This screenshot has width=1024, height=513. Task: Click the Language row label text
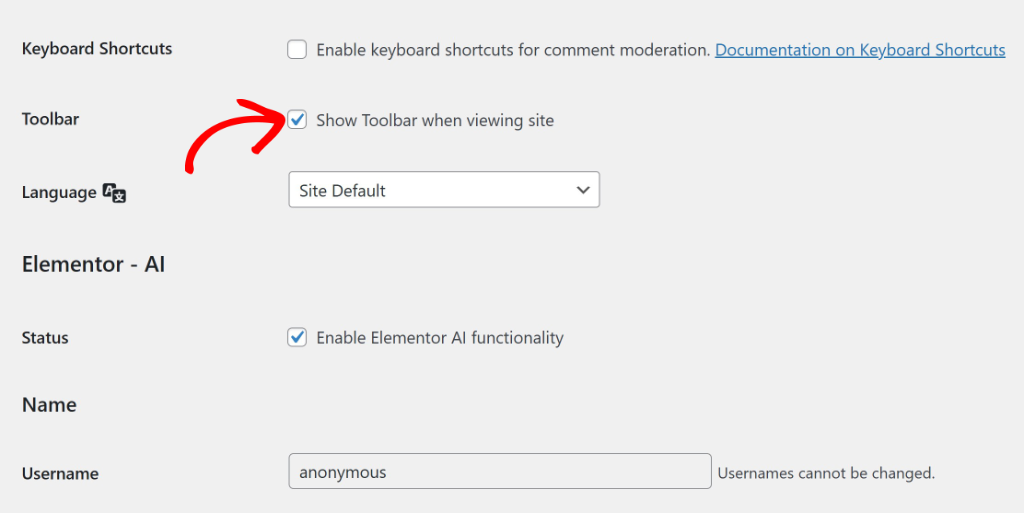(x=59, y=192)
